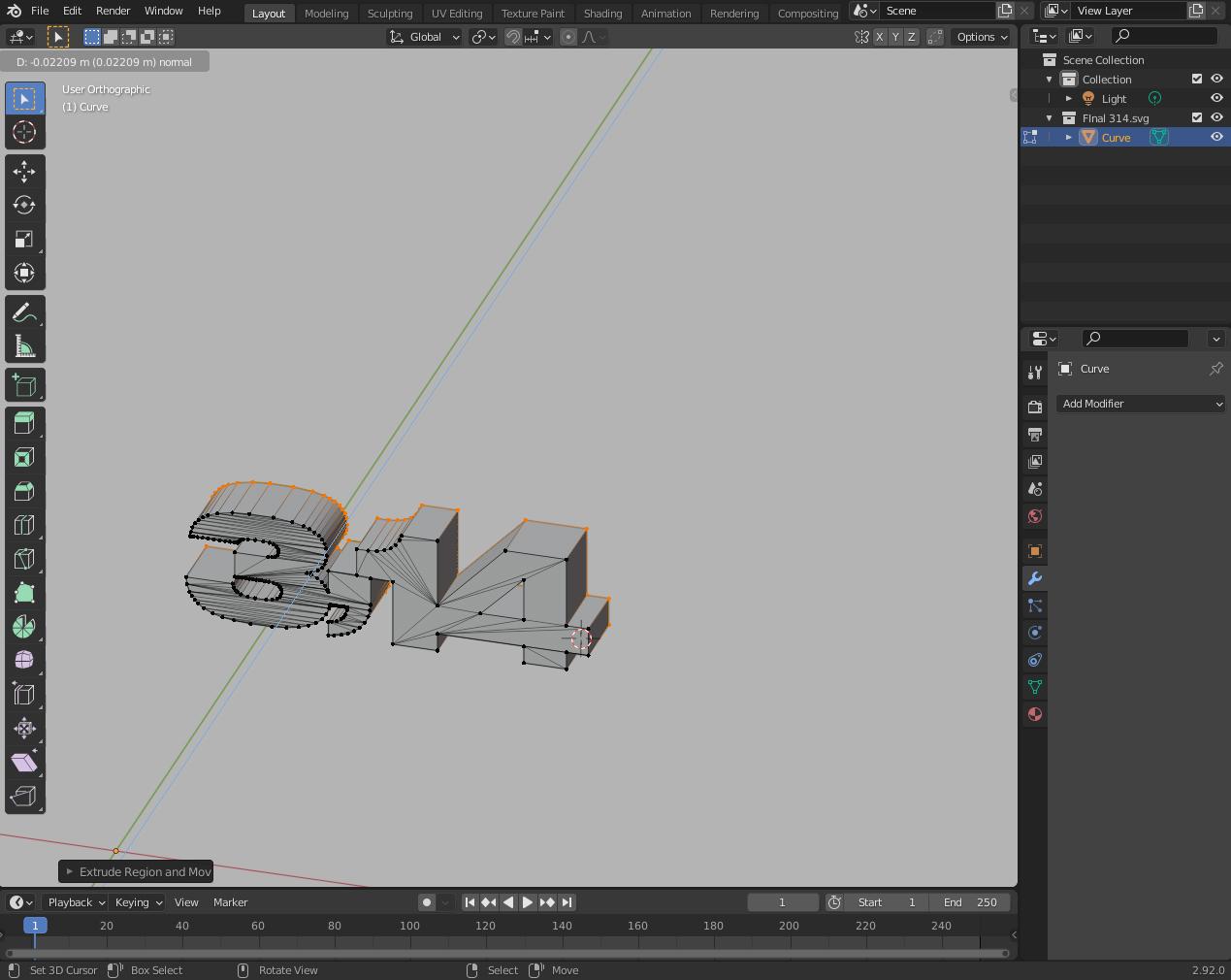
Task: Open the File menu
Action: (x=40, y=11)
